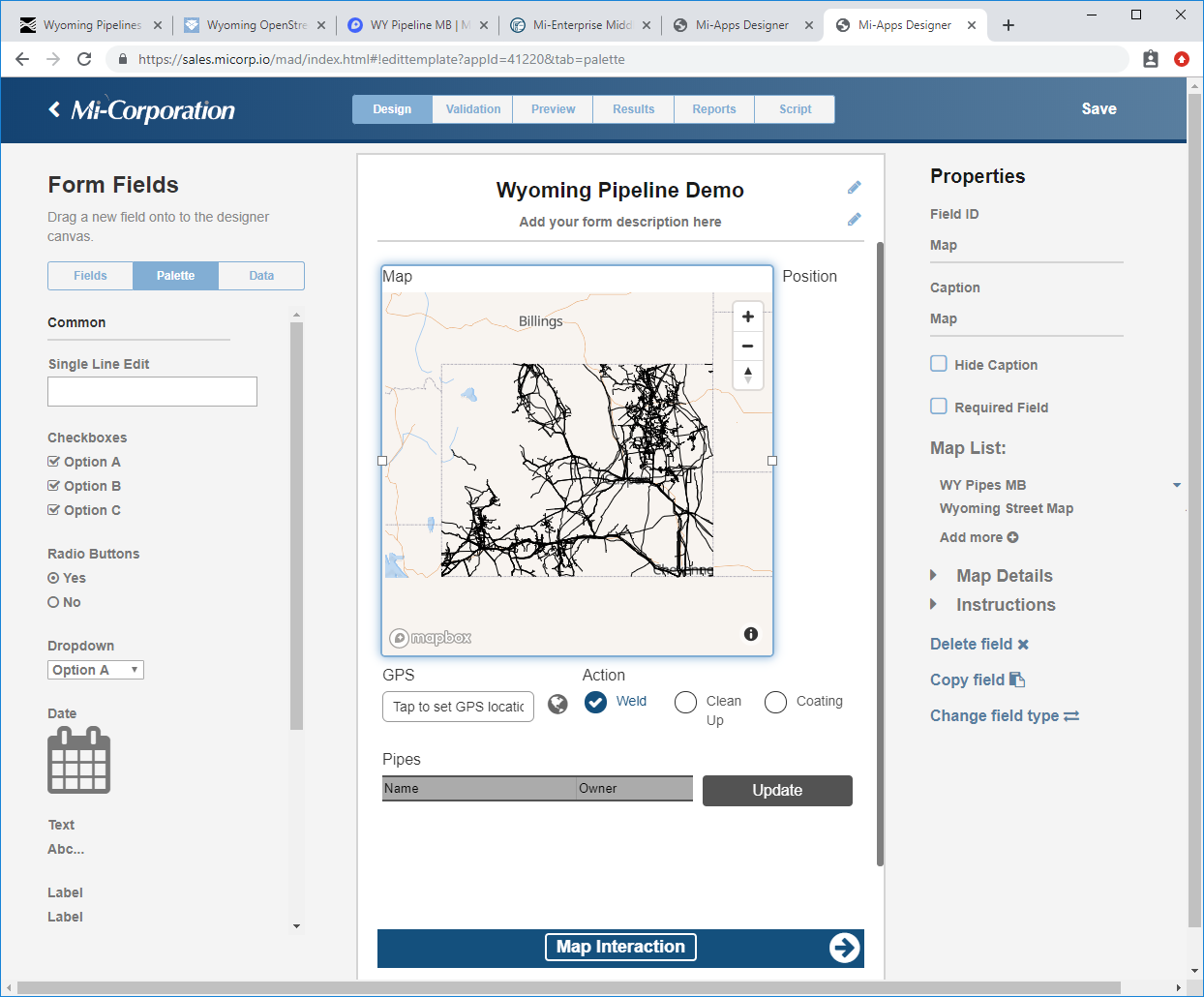This screenshot has width=1204, height=997.
Task: Open the Preview tab
Action: 554,109
